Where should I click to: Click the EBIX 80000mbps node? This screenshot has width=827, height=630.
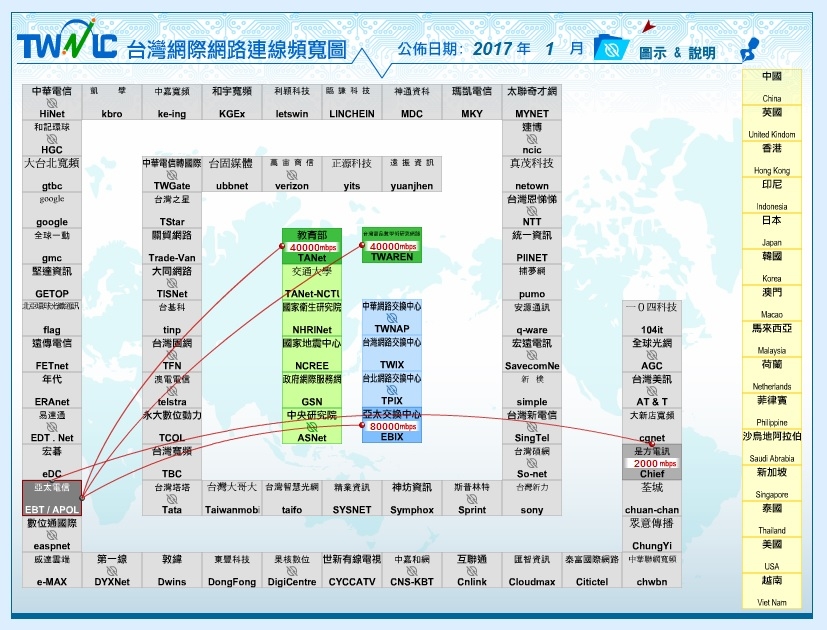coord(392,425)
